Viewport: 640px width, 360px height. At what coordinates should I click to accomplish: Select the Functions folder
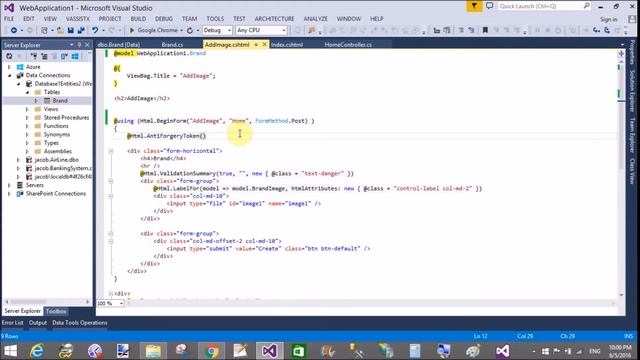click(56, 126)
